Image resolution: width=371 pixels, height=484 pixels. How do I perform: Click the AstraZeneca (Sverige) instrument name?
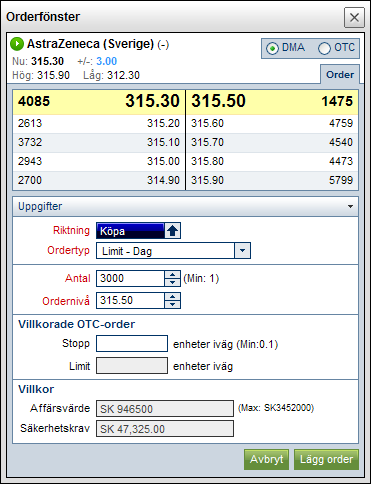tap(90, 44)
